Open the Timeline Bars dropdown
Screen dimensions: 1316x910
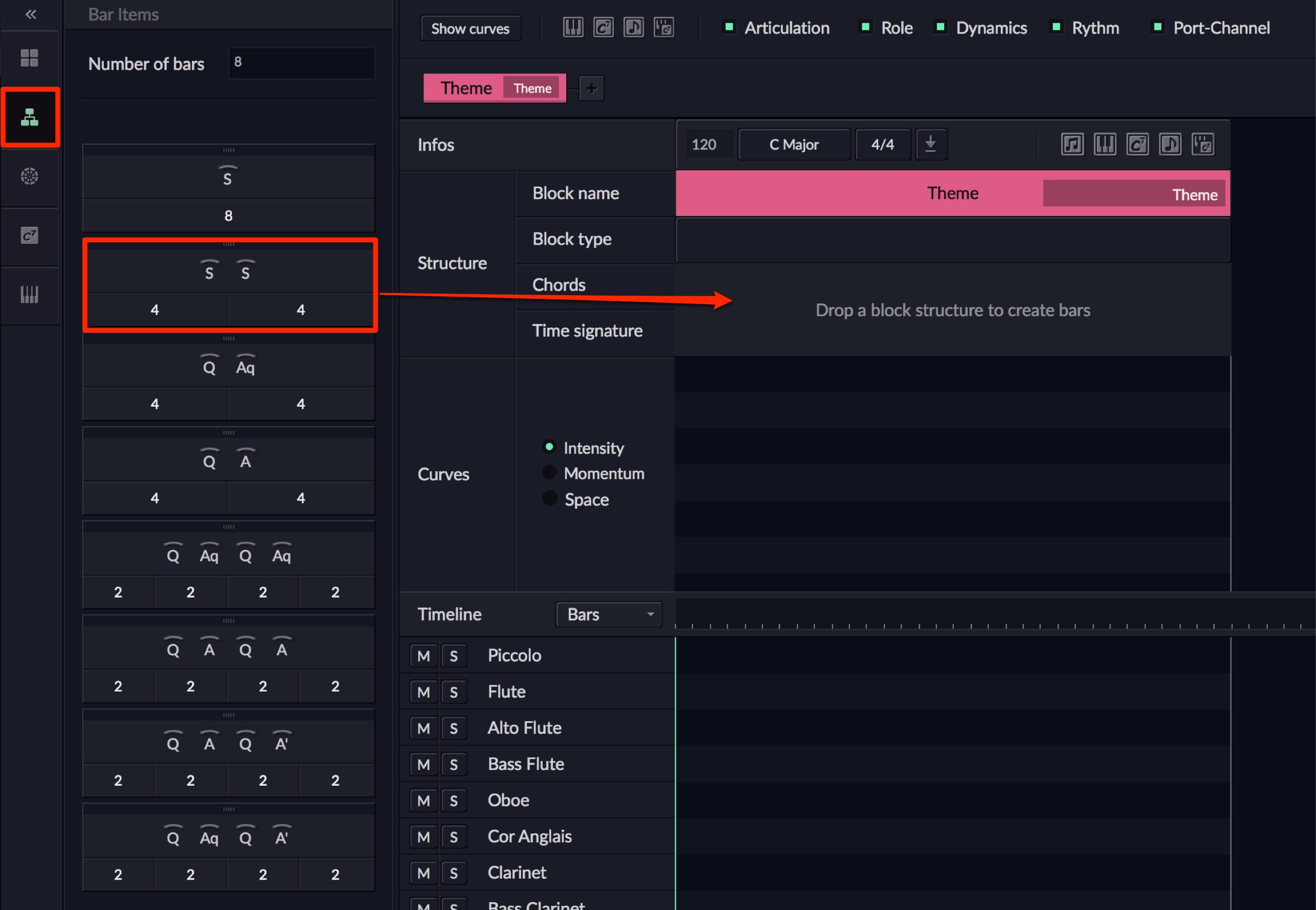pyautogui.click(x=609, y=614)
